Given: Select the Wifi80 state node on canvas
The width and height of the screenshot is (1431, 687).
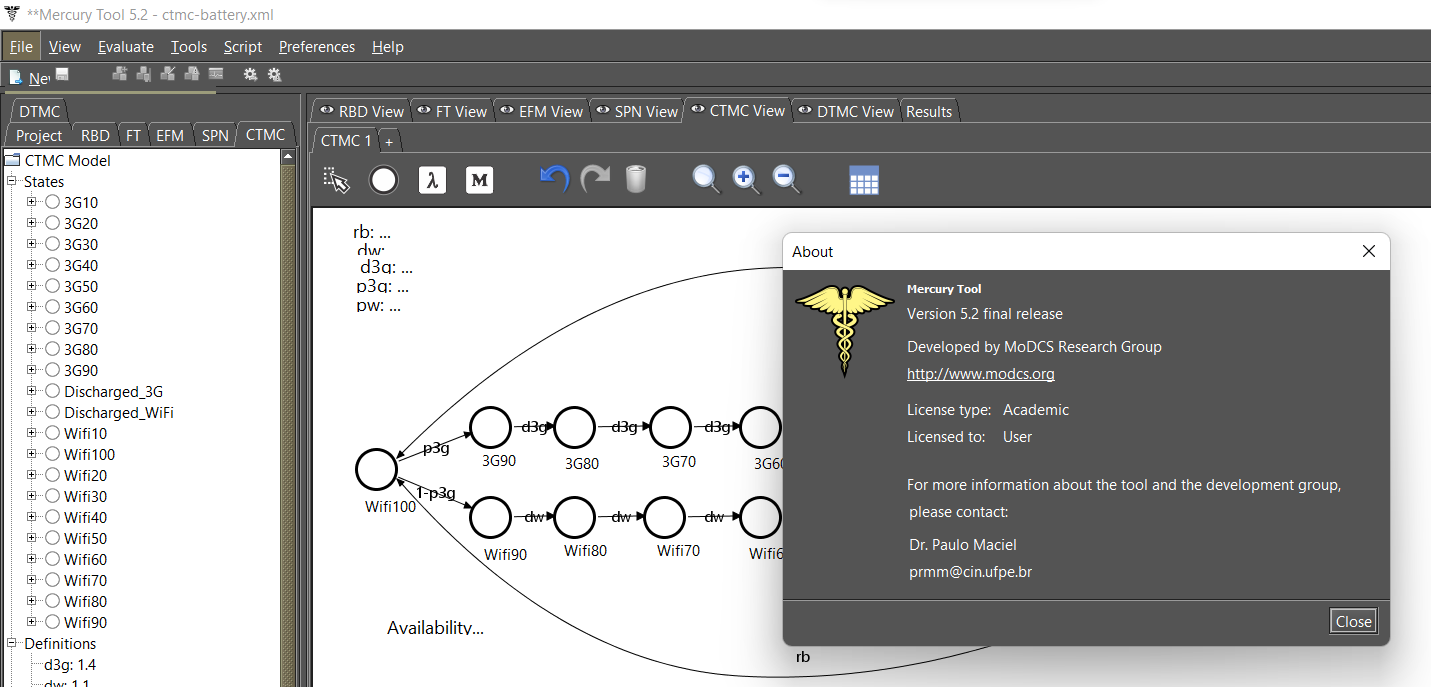Looking at the screenshot, I should (x=575, y=518).
